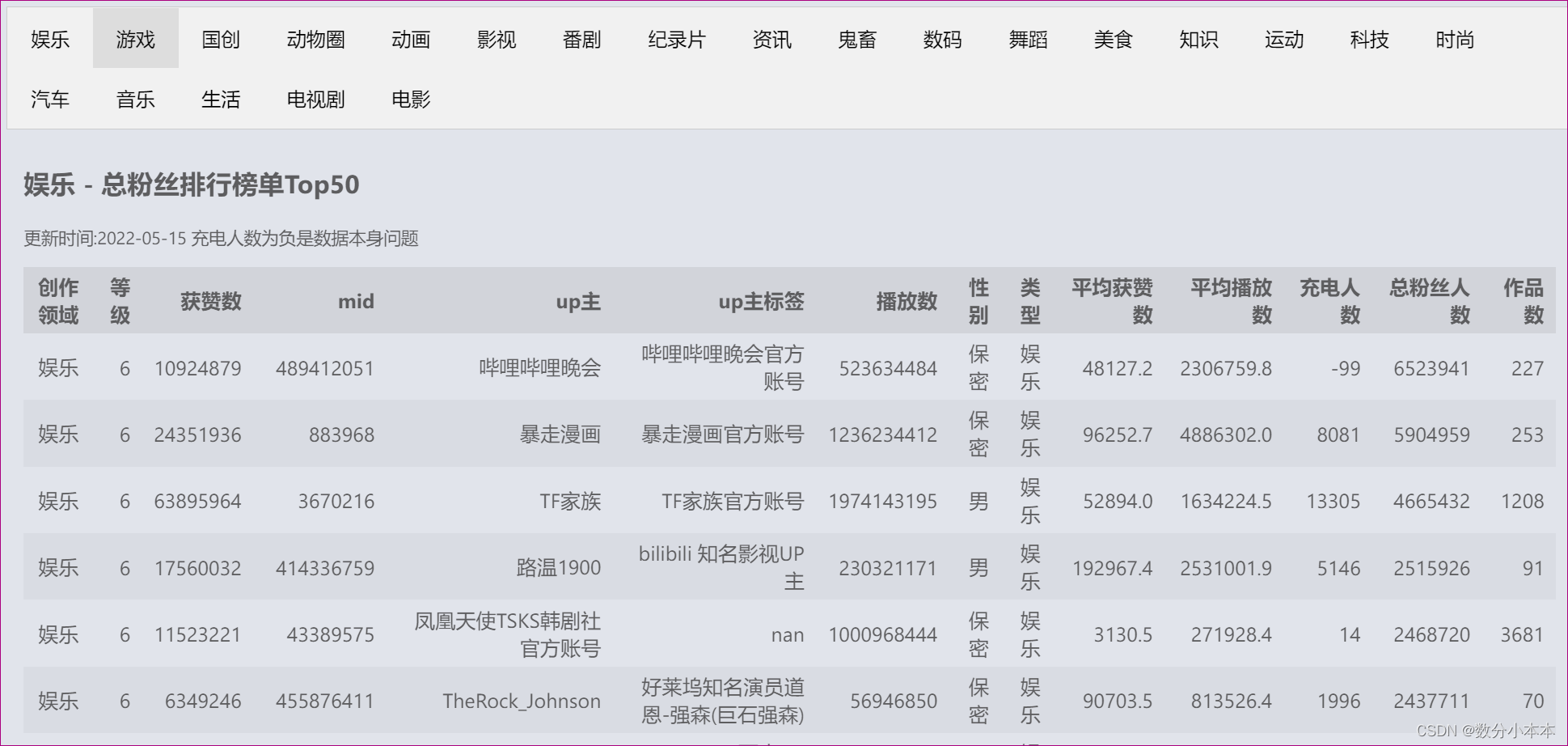The image size is (1568, 746).
Task: Click the average likes value 192967.4
Action: (x=1113, y=568)
